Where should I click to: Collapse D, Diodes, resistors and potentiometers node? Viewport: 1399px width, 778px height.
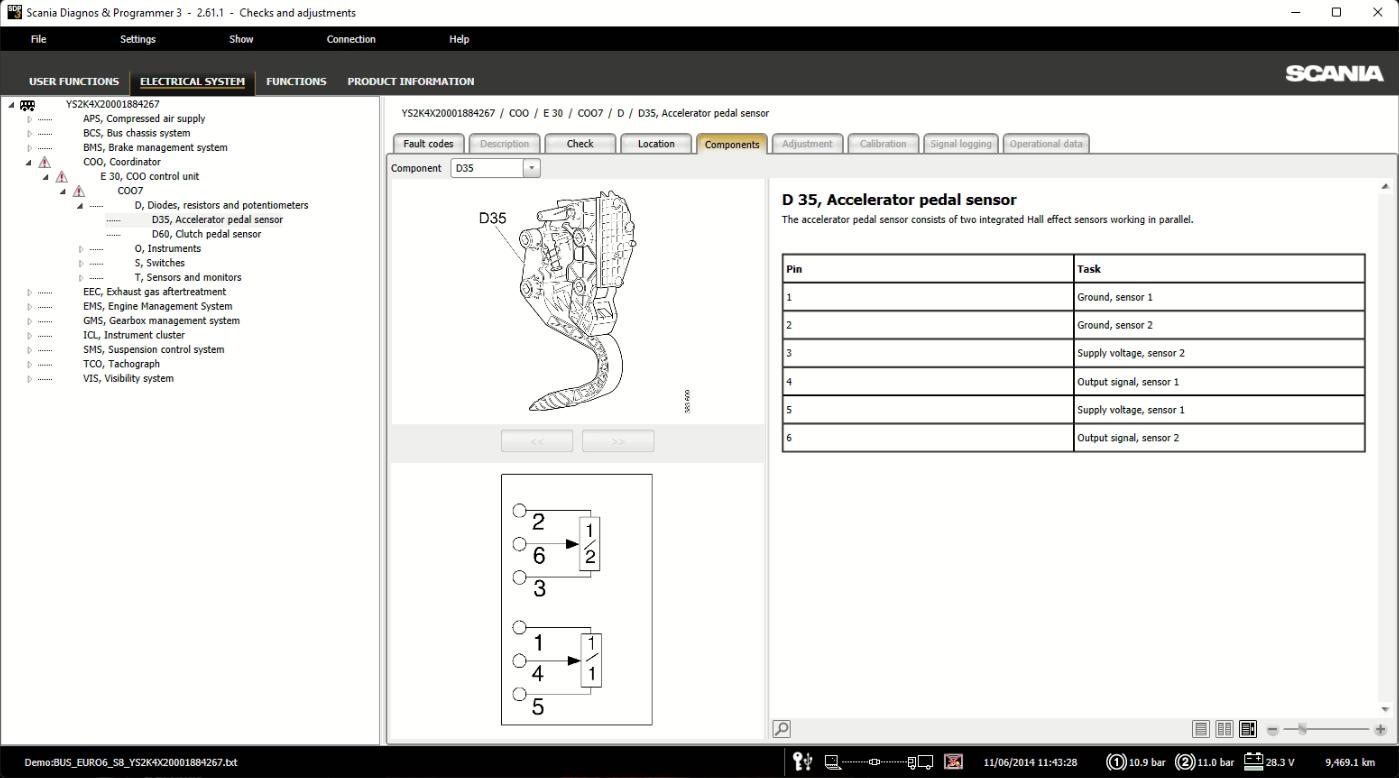point(80,206)
